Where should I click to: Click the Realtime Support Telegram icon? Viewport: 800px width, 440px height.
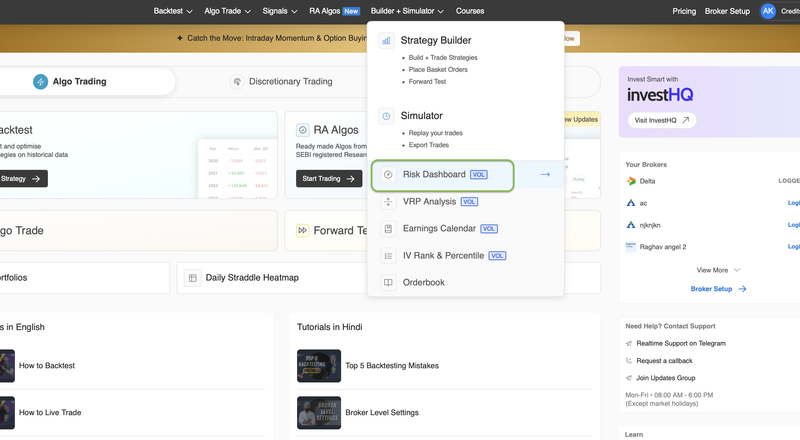click(x=629, y=344)
